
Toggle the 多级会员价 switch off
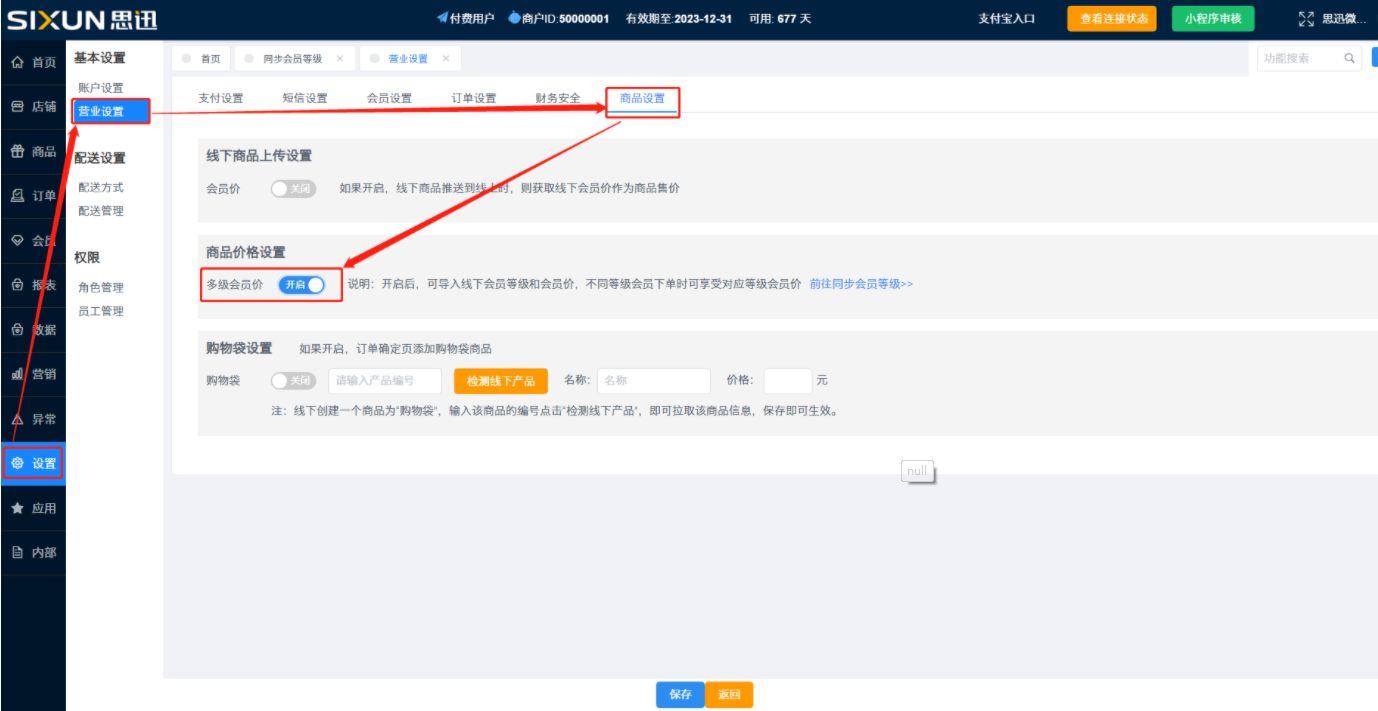tap(302, 284)
